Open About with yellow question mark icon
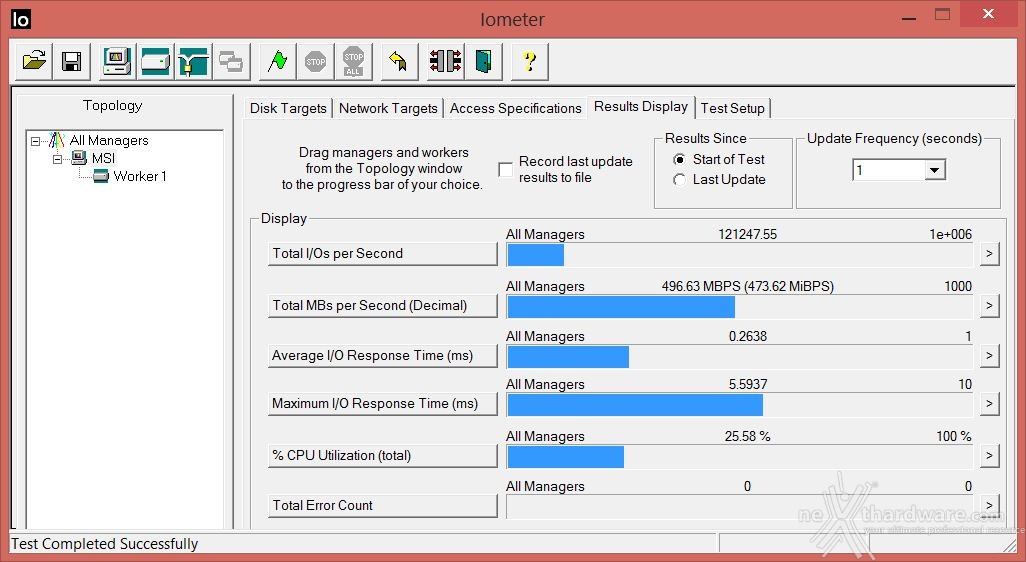1026x562 pixels. (x=529, y=62)
